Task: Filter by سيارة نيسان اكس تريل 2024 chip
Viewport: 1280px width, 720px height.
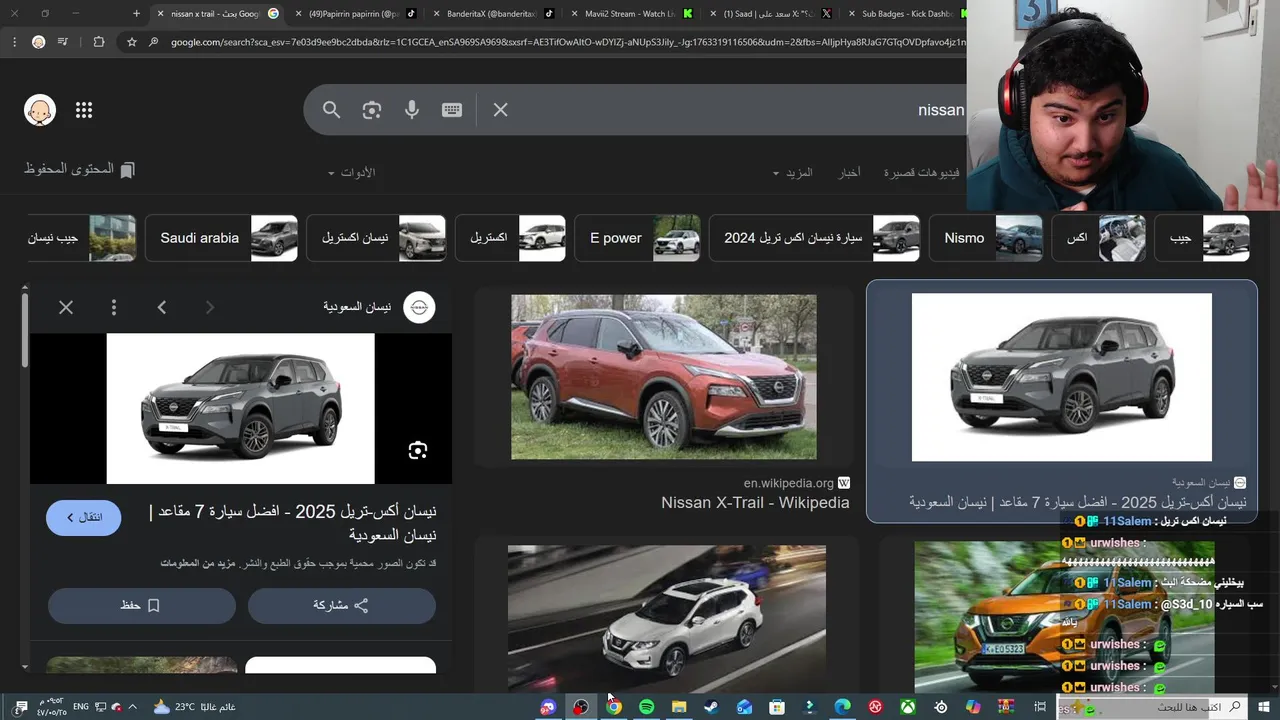Action: pyautogui.click(x=814, y=238)
